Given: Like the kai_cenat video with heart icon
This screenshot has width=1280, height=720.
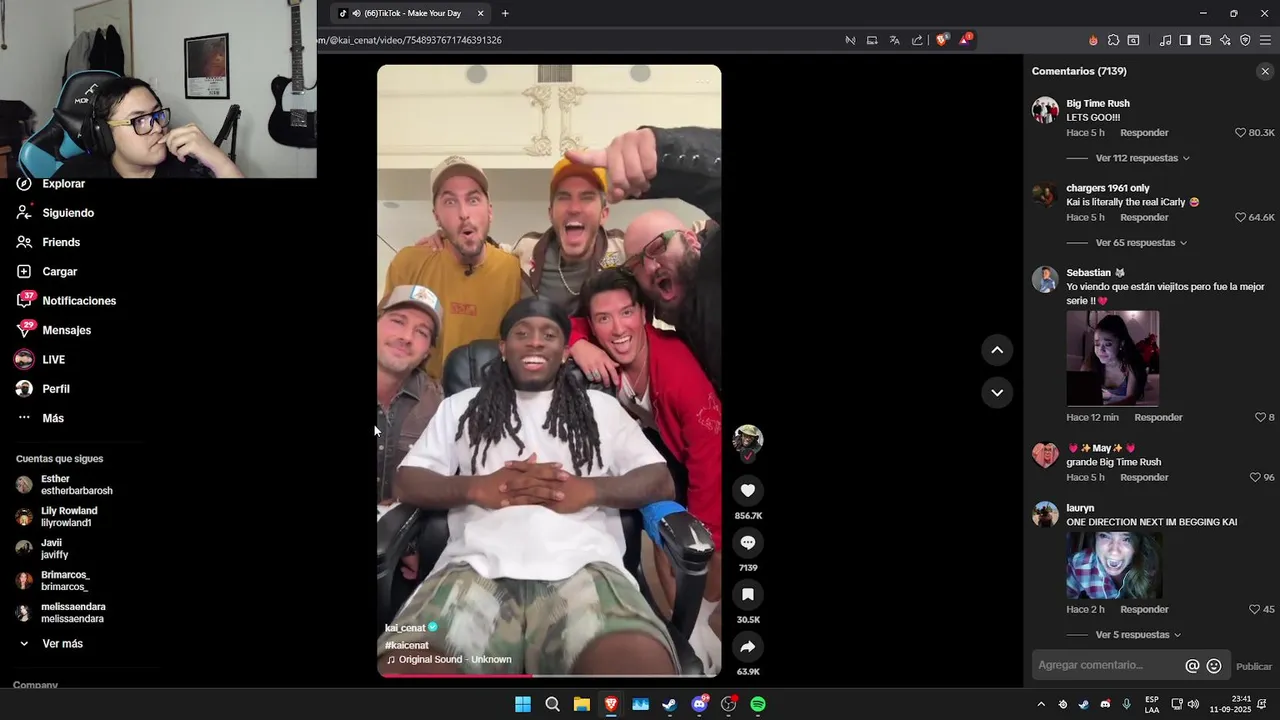Looking at the screenshot, I should tap(748, 490).
